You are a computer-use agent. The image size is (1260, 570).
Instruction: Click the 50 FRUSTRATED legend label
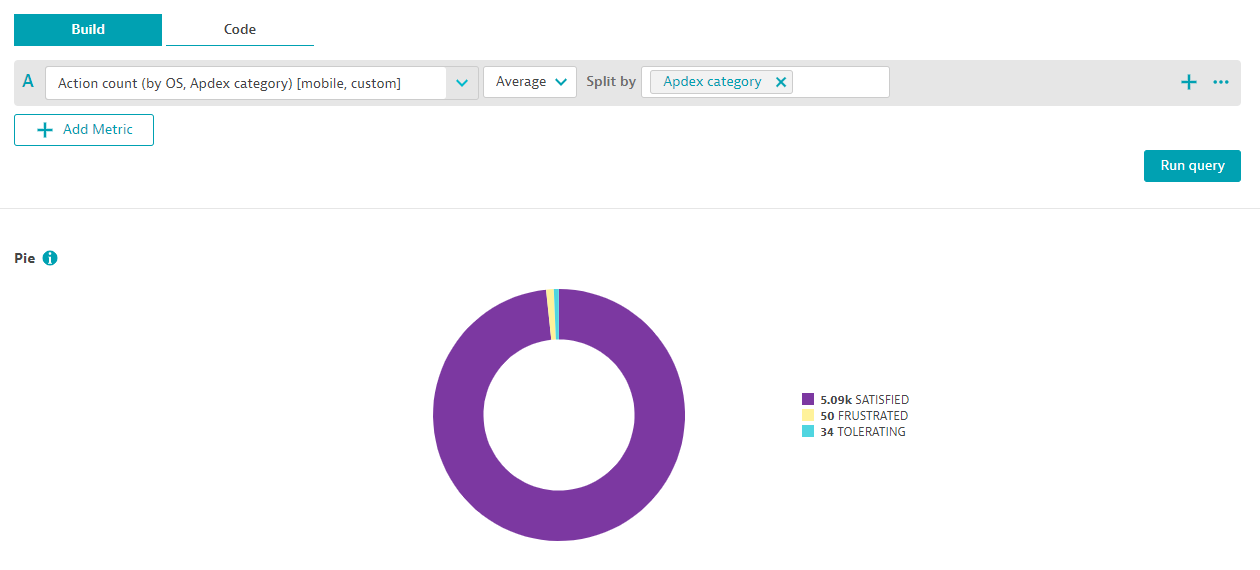pos(864,415)
